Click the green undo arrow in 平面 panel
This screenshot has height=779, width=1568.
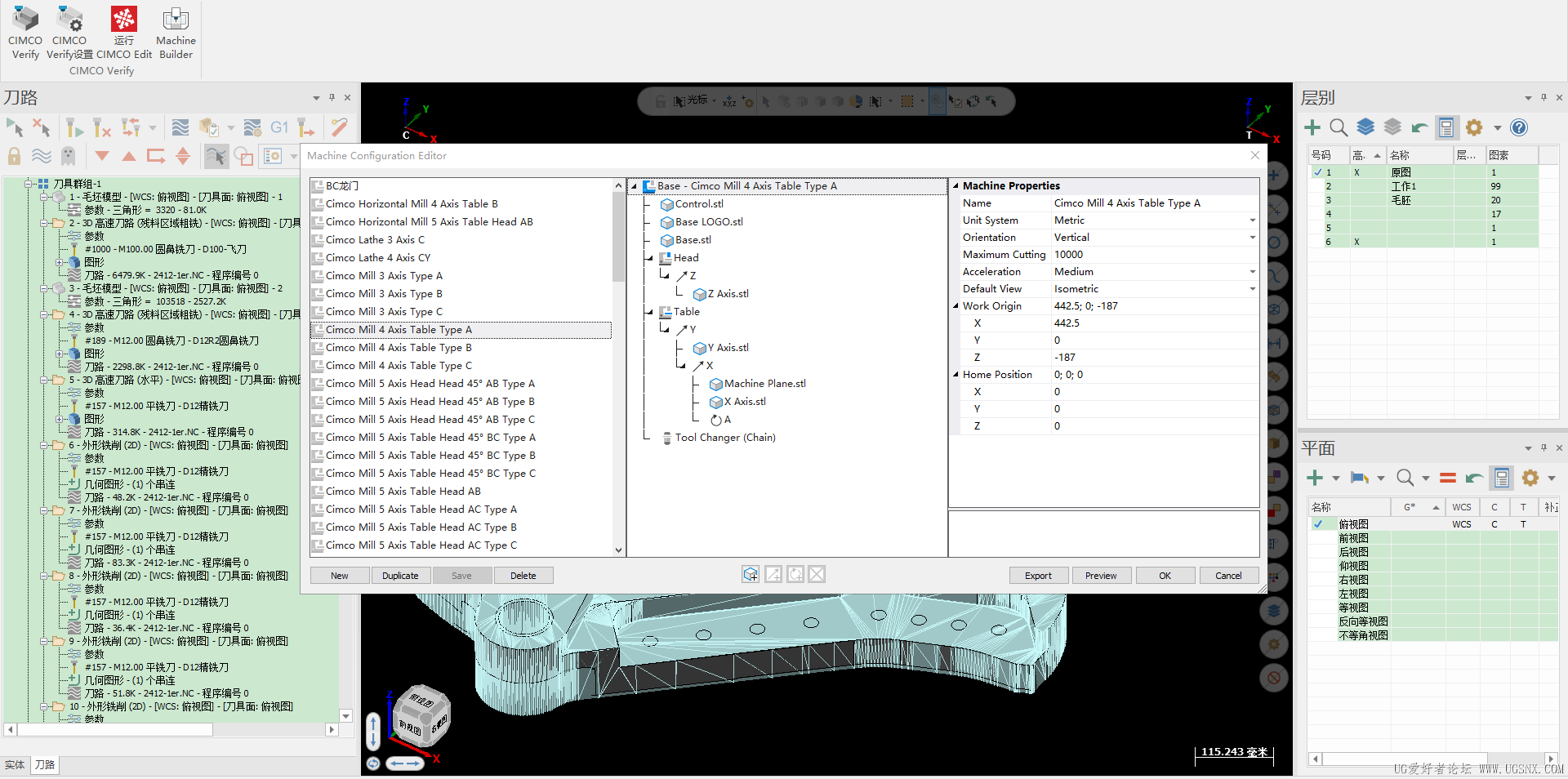(1474, 478)
